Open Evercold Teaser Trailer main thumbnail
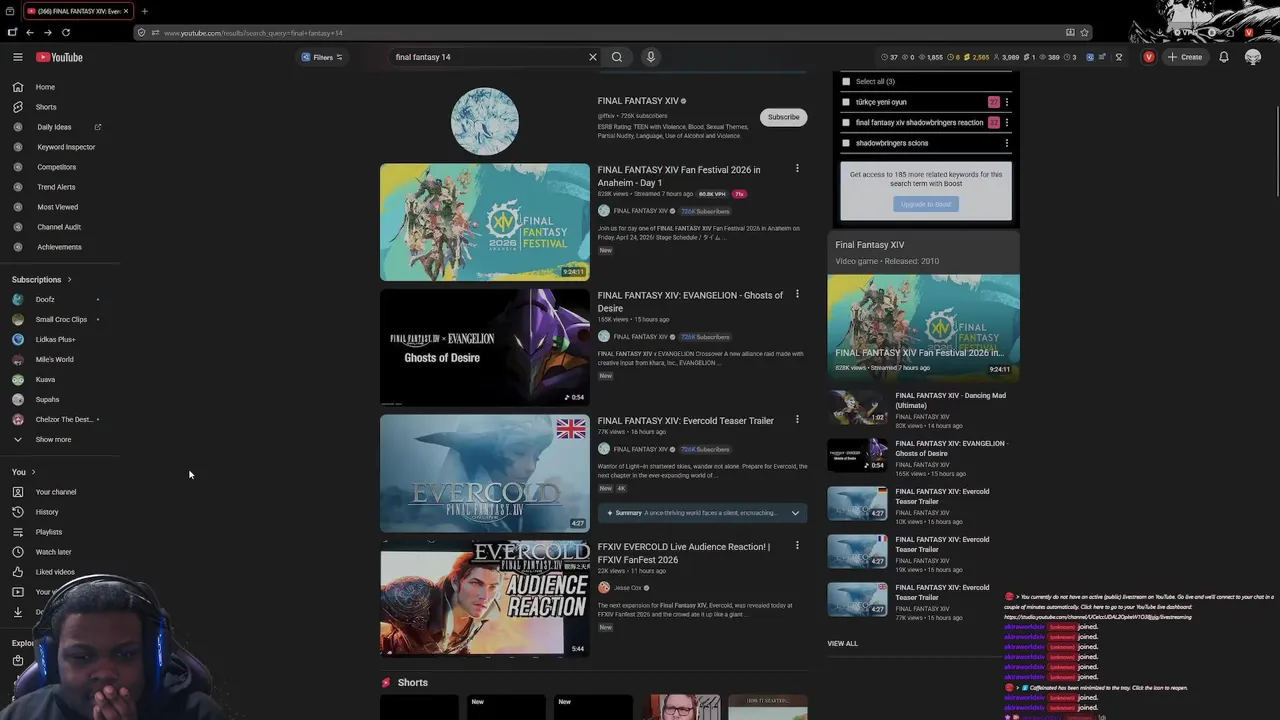The image size is (1280, 720). click(x=485, y=473)
